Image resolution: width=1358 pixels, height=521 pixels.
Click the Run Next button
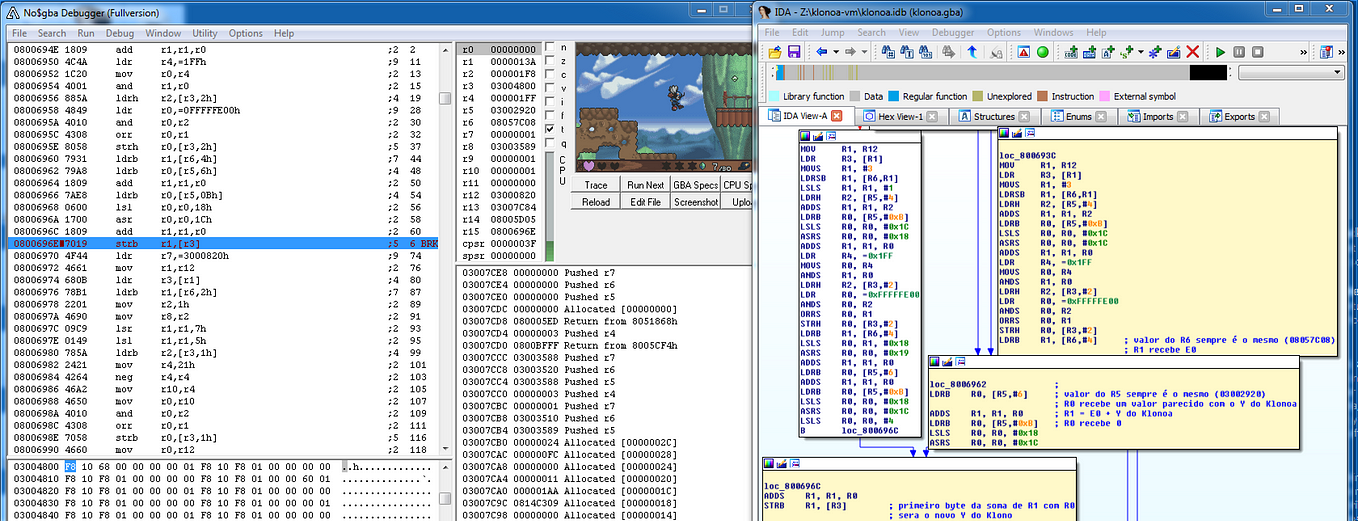pyautogui.click(x=646, y=185)
